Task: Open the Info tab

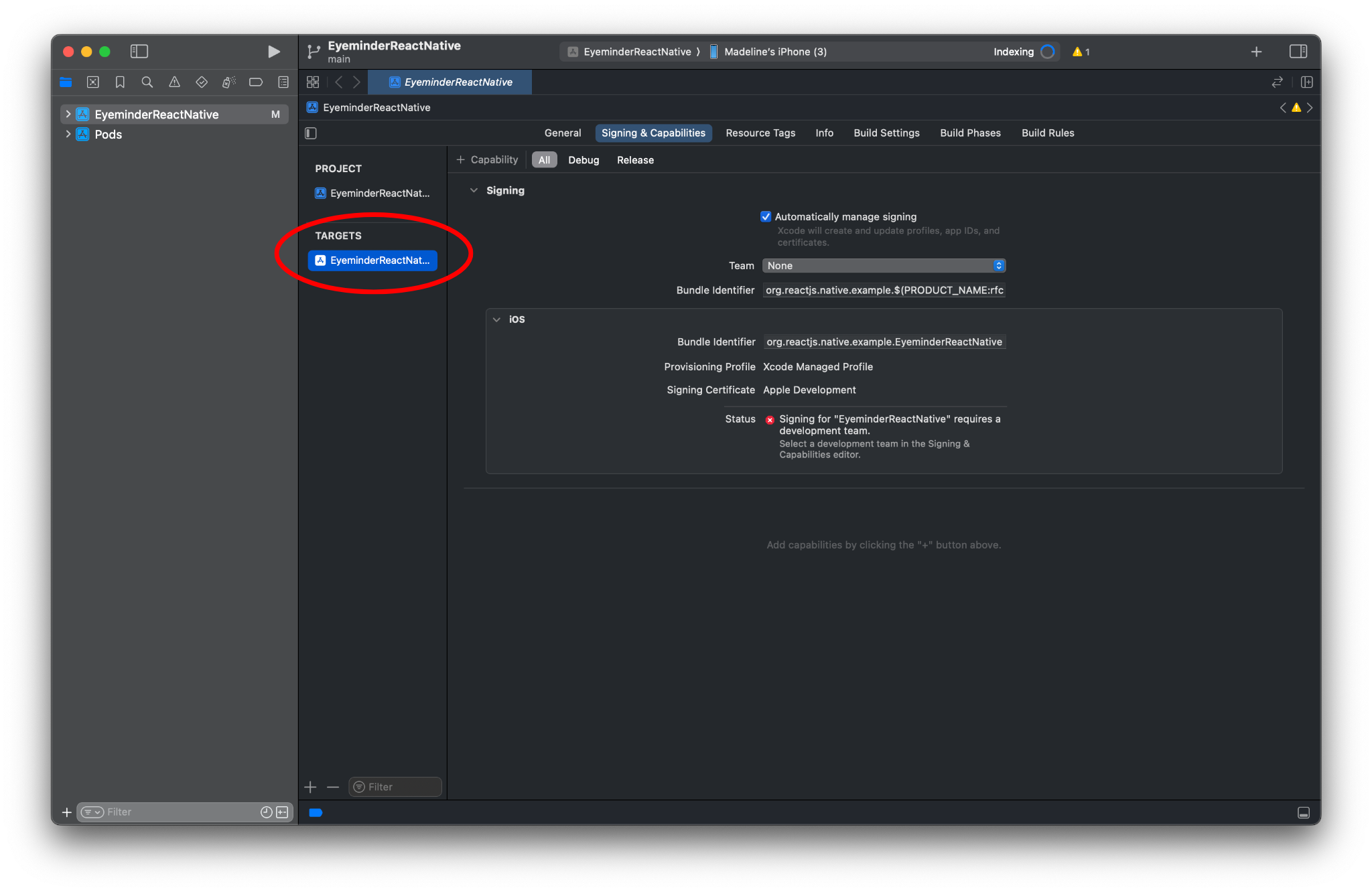Action: coord(824,133)
